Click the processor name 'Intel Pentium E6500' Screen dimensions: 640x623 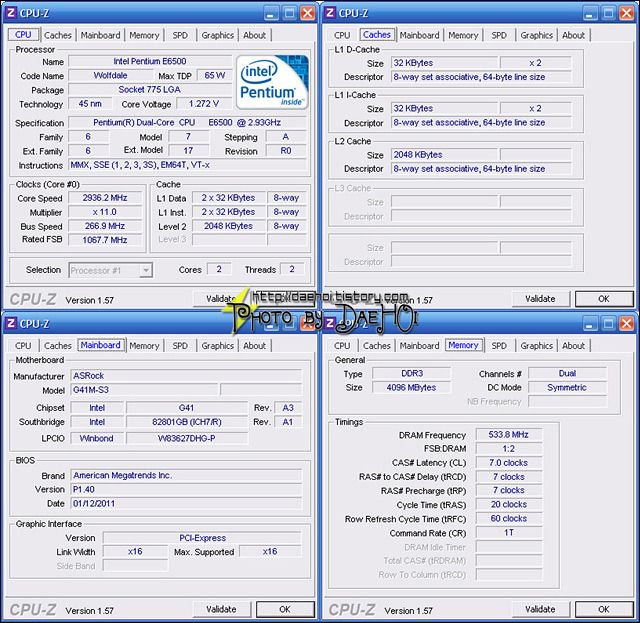click(150, 61)
